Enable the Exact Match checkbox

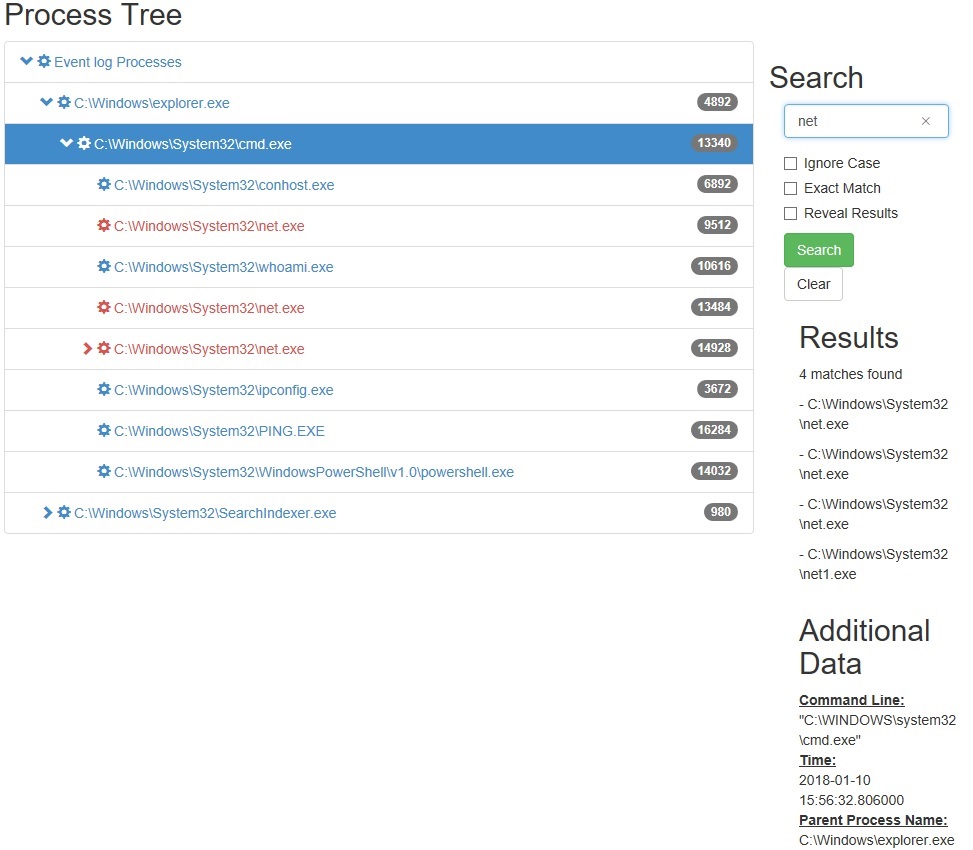click(790, 188)
